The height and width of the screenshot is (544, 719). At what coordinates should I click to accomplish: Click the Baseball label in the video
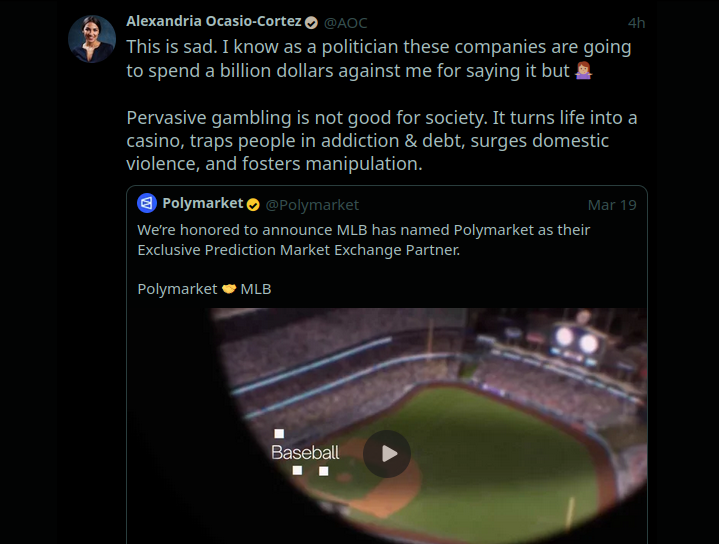pos(305,453)
